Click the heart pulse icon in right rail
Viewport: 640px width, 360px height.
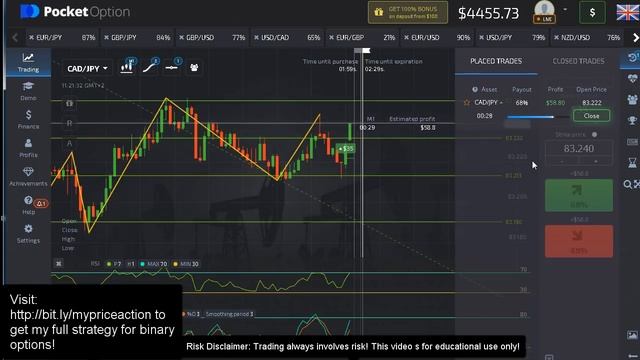(632, 78)
